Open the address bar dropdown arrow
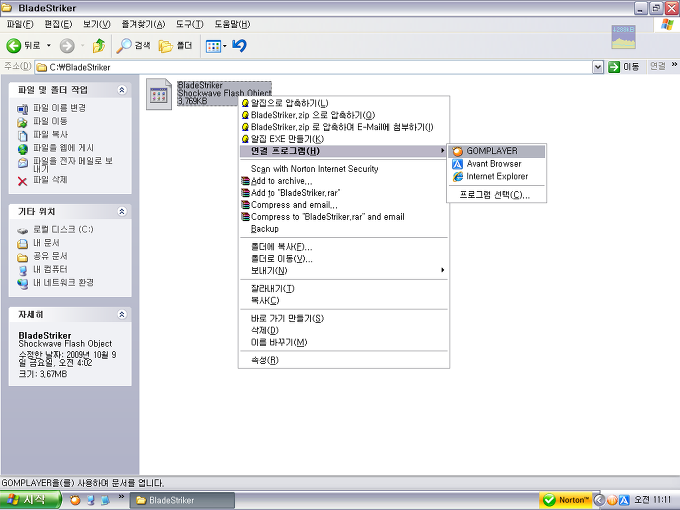Image resolution: width=680 pixels, height=510 pixels. [598, 67]
